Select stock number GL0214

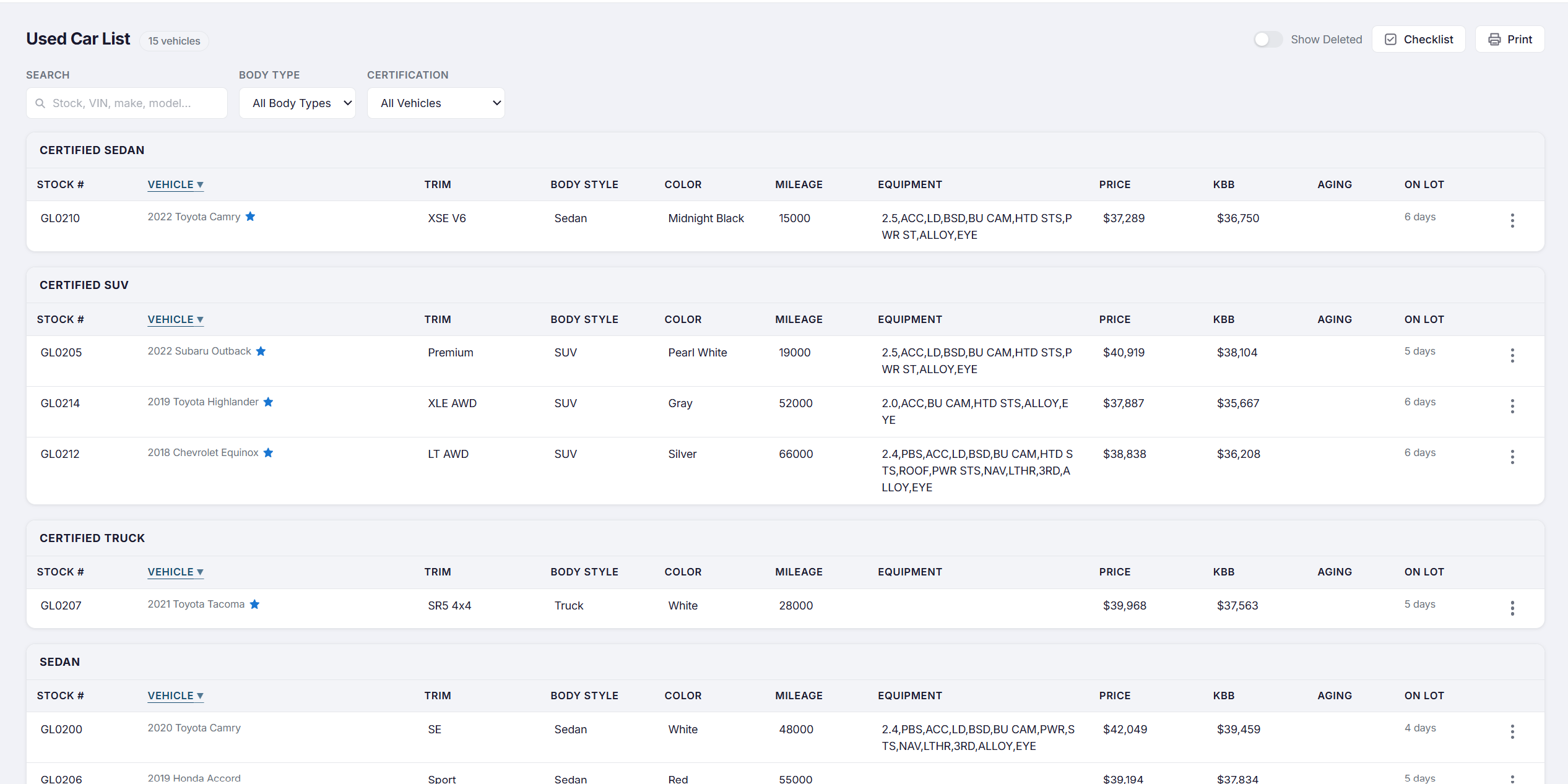tap(60, 403)
